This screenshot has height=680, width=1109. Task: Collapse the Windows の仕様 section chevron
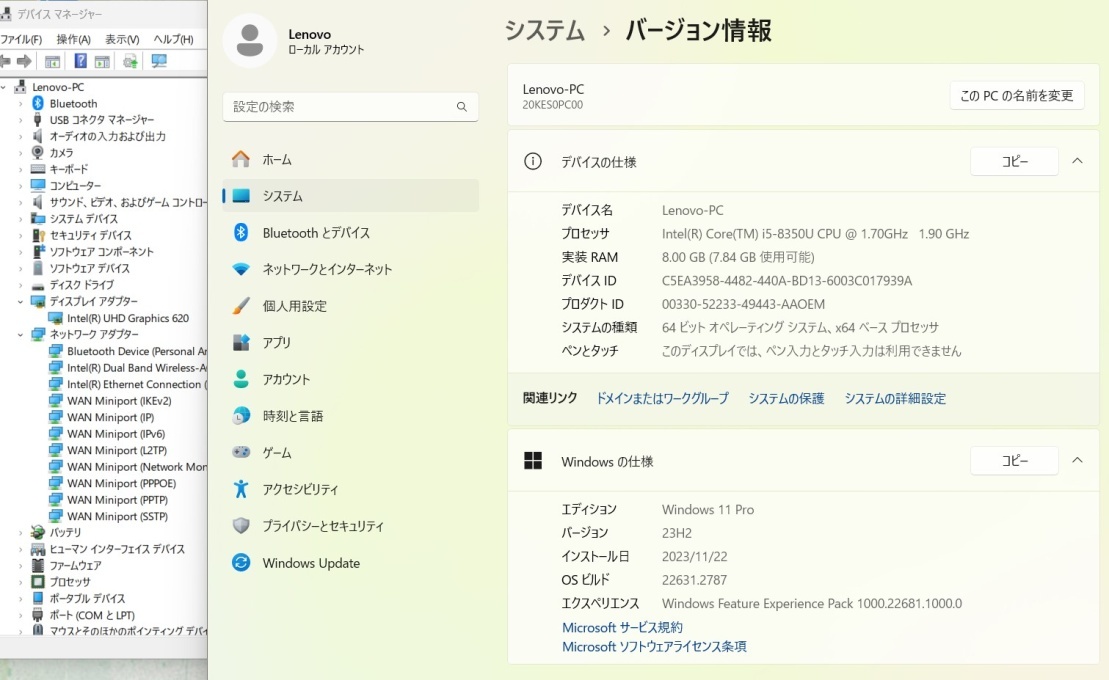point(1077,461)
